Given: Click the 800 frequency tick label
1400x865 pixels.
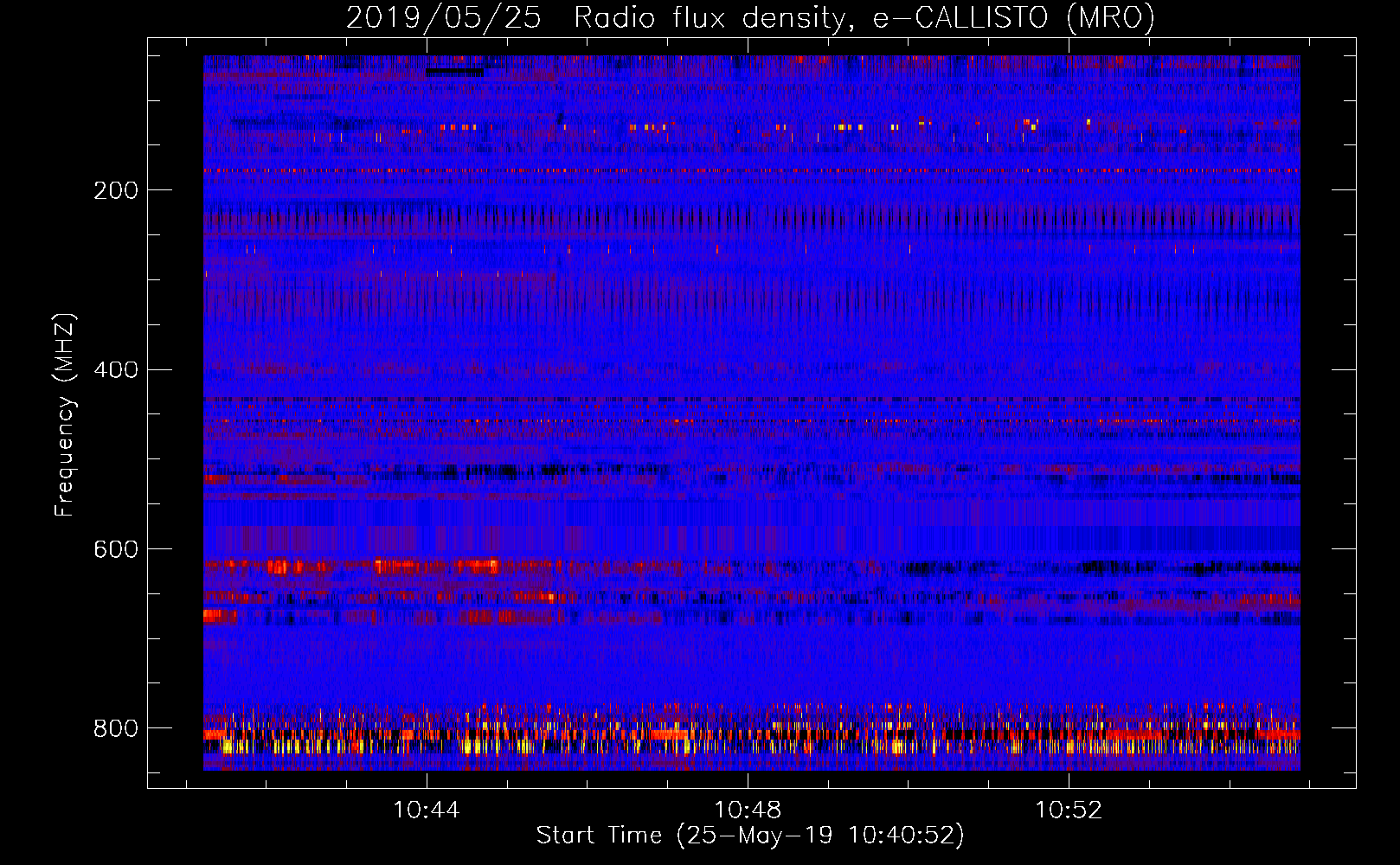Looking at the screenshot, I should [x=116, y=728].
